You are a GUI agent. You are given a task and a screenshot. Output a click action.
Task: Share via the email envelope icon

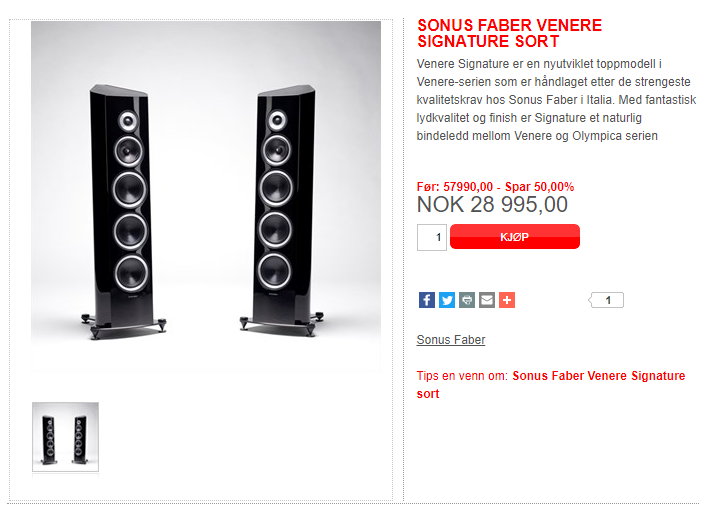(x=487, y=300)
